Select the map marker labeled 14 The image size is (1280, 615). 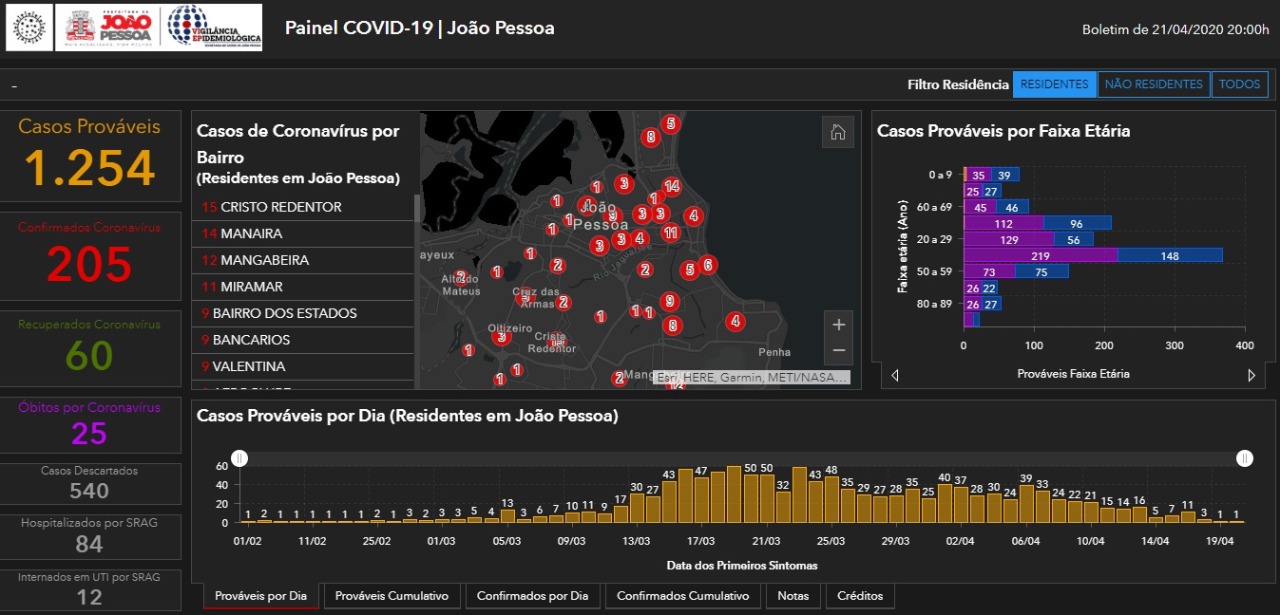[671, 186]
